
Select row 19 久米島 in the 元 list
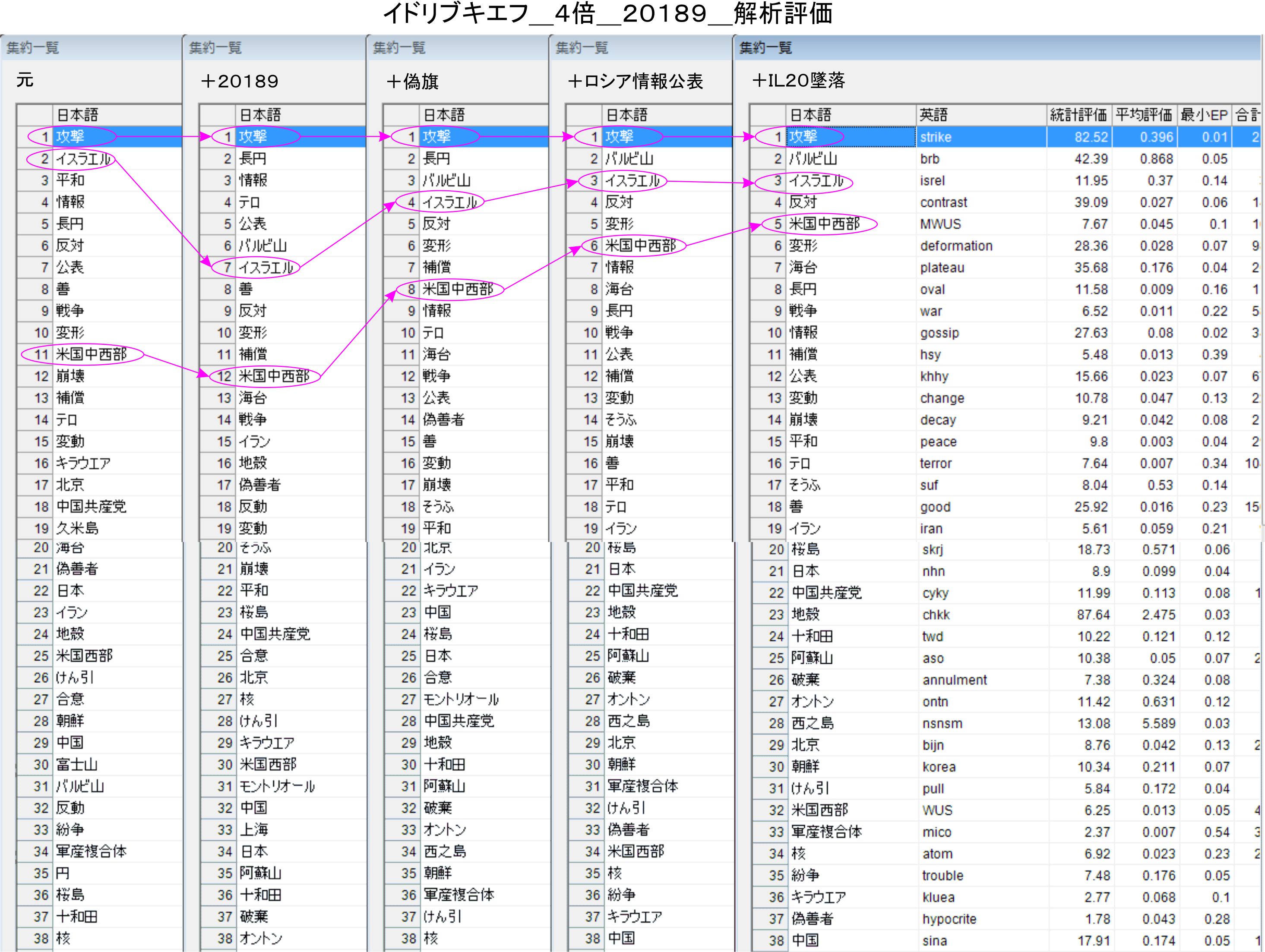click(77, 528)
